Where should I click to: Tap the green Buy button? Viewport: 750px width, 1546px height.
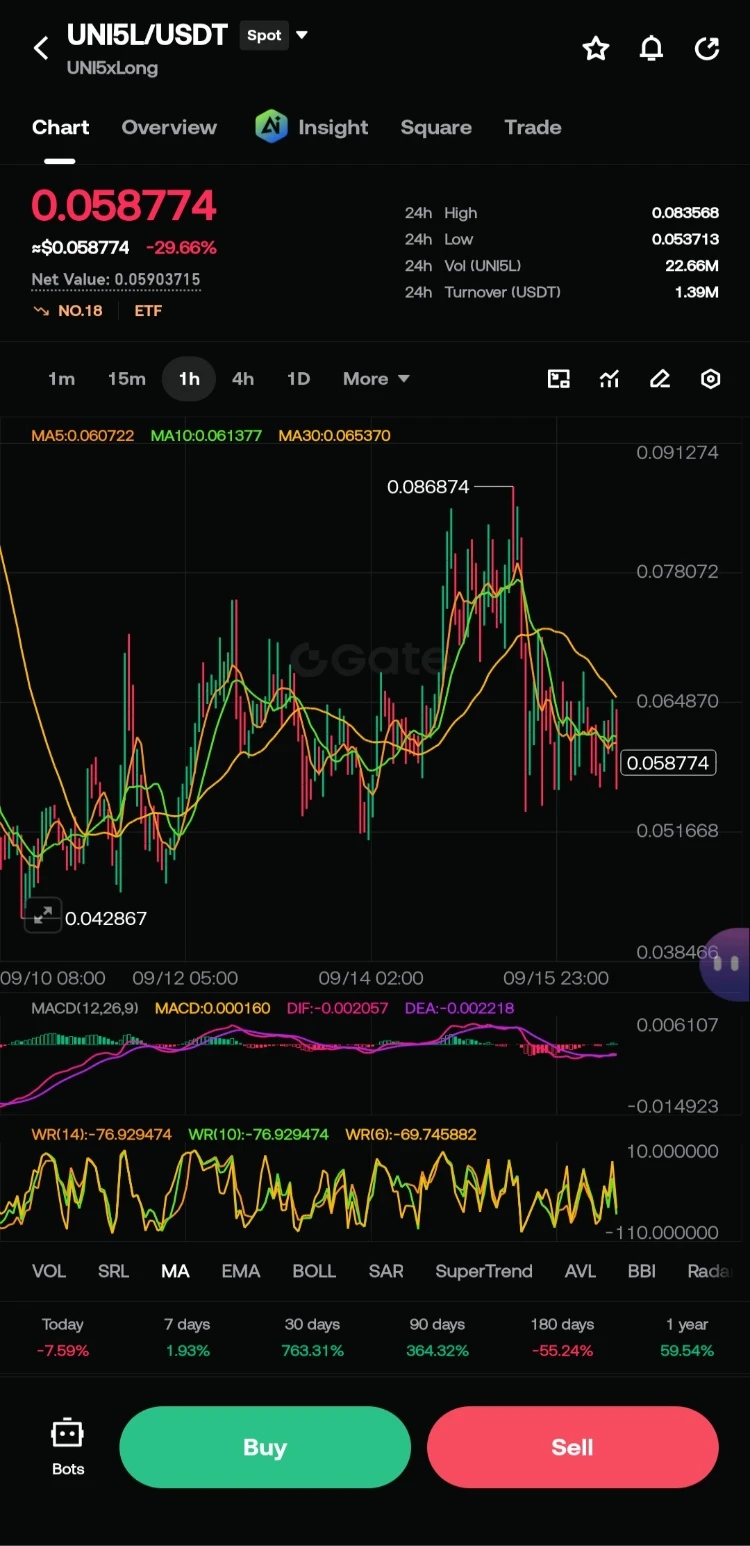click(x=265, y=1447)
